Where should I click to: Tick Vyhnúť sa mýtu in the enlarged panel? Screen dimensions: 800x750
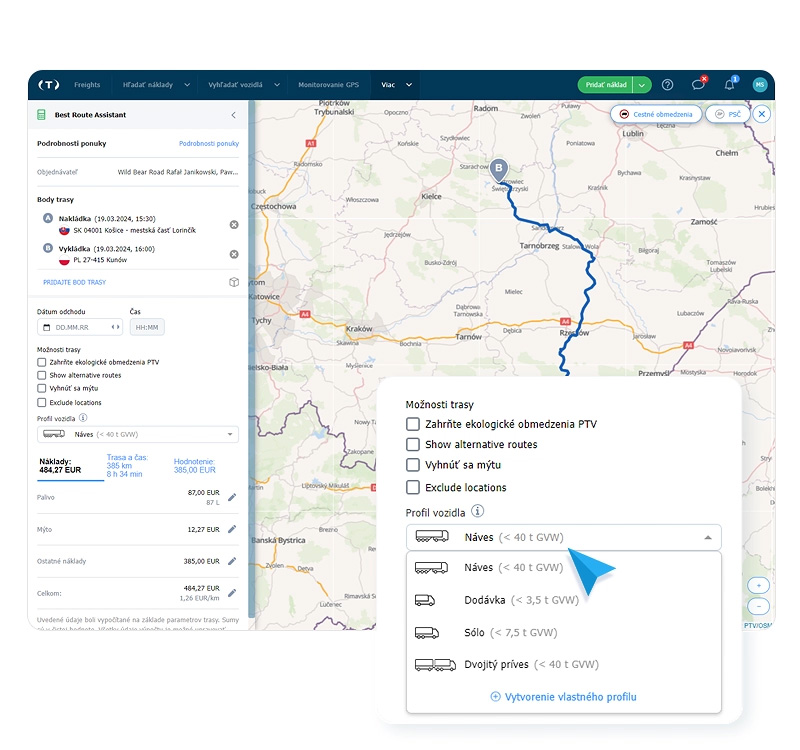[413, 465]
